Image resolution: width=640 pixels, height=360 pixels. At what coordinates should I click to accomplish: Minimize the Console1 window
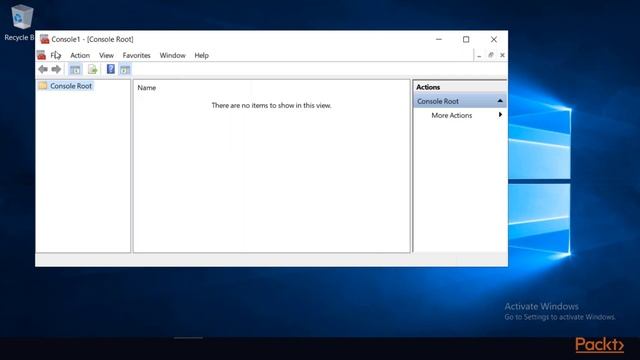[439, 39]
